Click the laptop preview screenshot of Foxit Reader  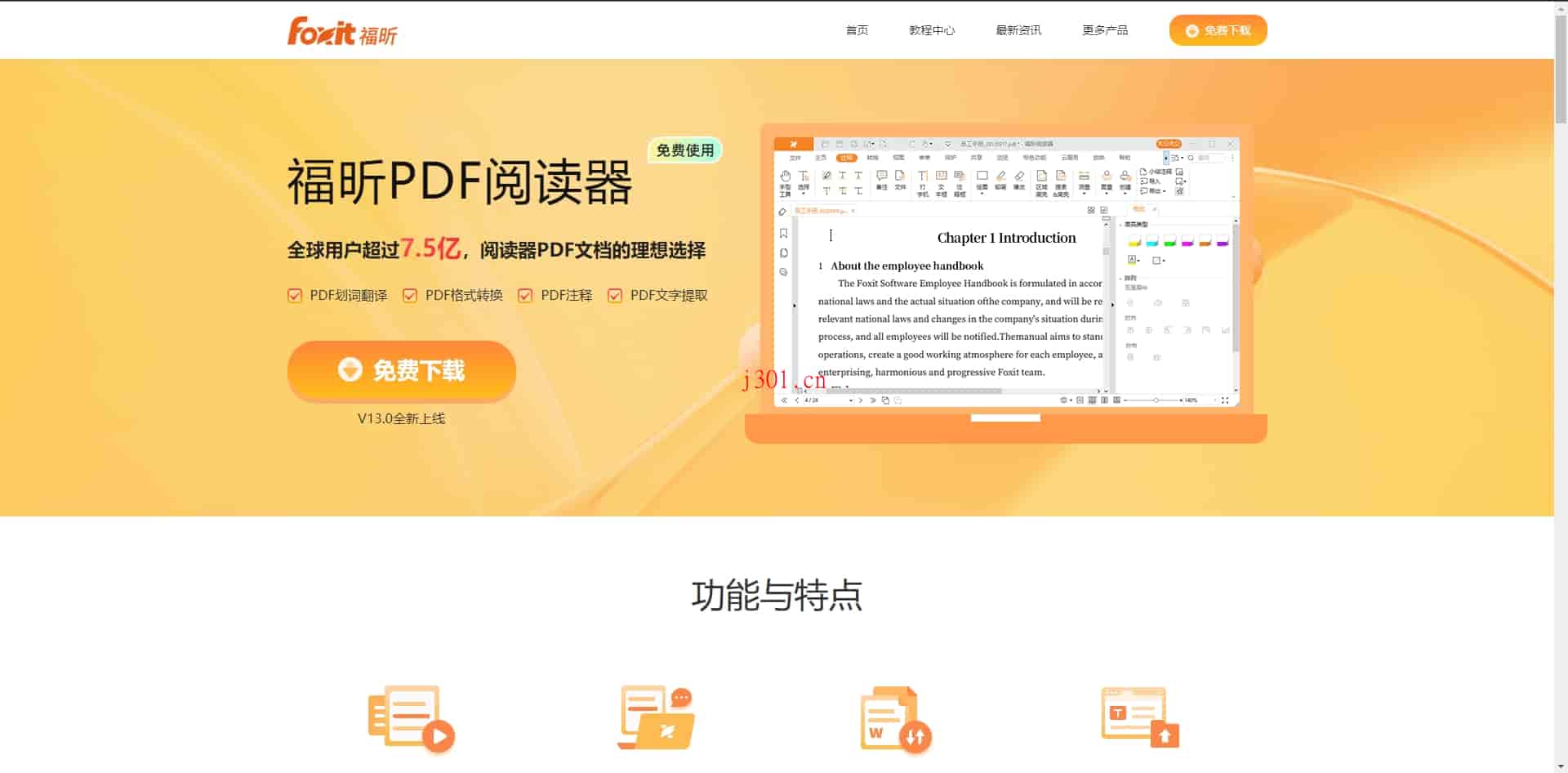(x=1006, y=271)
